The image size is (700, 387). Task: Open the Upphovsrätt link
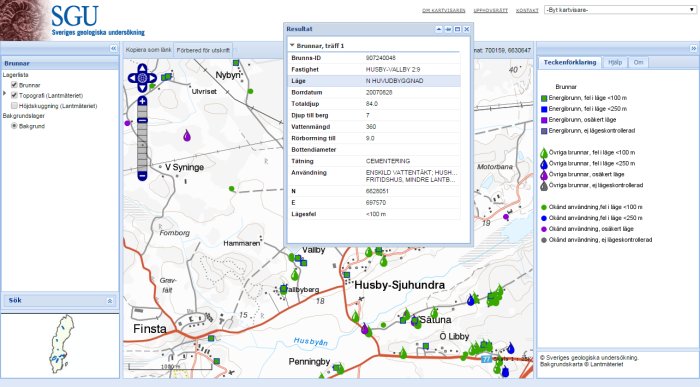coord(491,10)
